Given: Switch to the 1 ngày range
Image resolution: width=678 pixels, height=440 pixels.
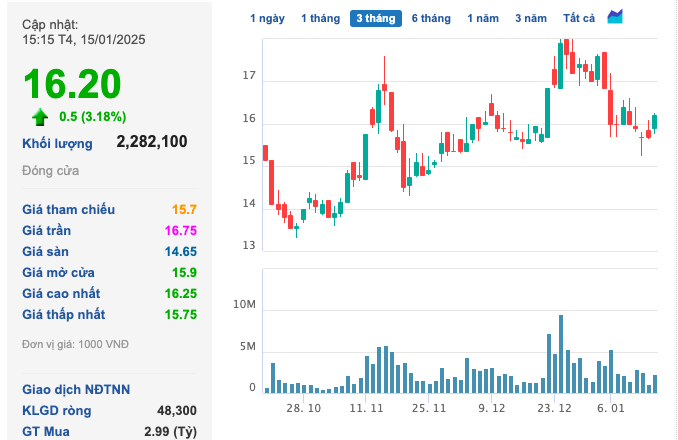Looking at the screenshot, I should pyautogui.click(x=267, y=18).
